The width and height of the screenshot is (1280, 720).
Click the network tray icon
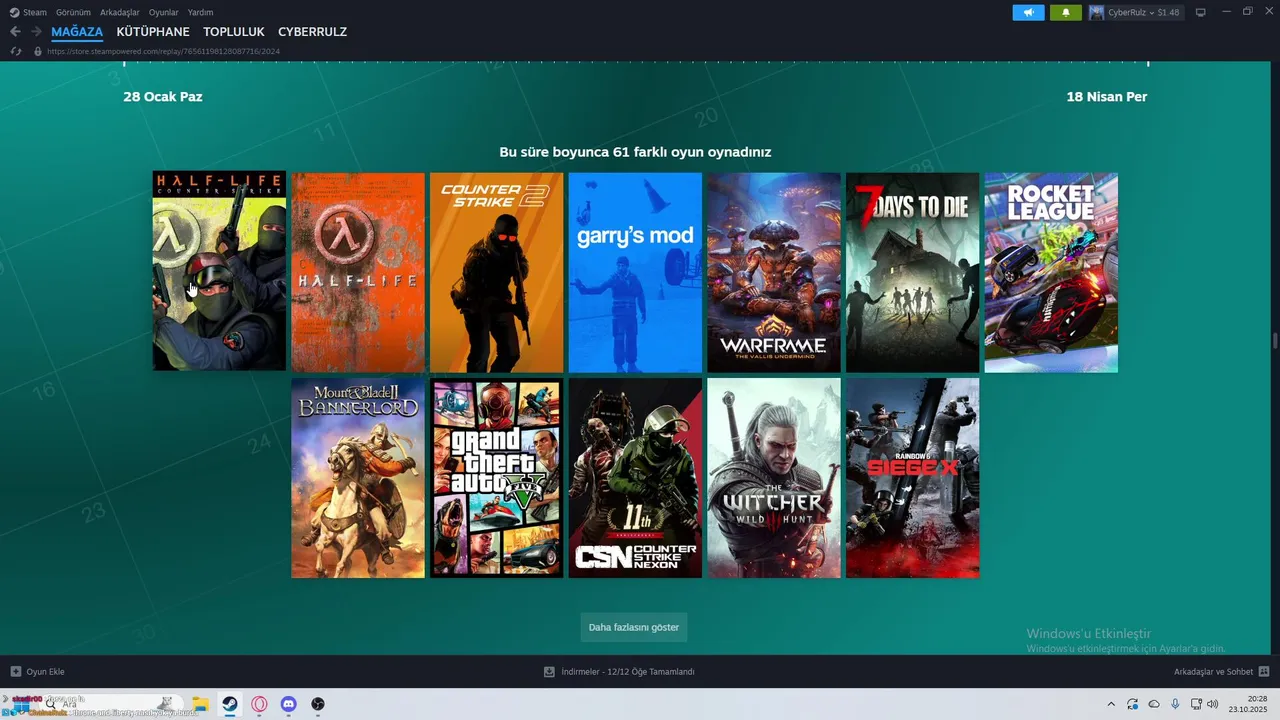click(1196, 704)
